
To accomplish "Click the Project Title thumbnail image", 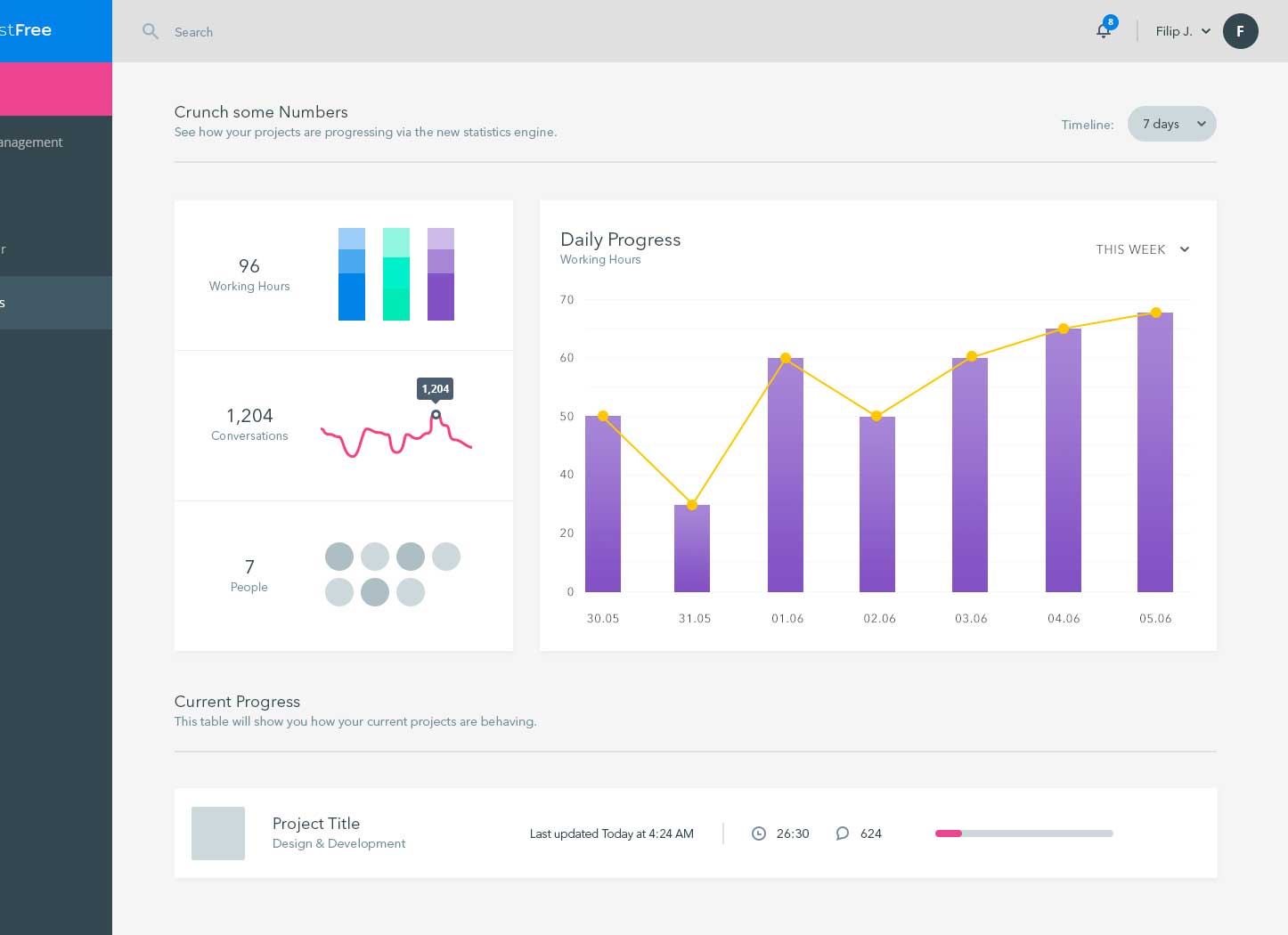I will pos(218,833).
